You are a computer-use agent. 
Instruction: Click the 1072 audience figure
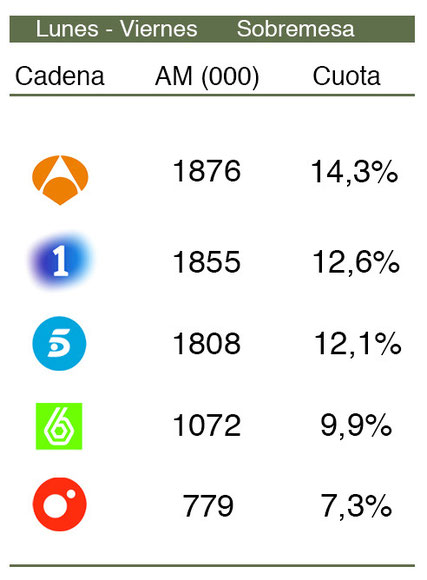[x=207, y=425]
